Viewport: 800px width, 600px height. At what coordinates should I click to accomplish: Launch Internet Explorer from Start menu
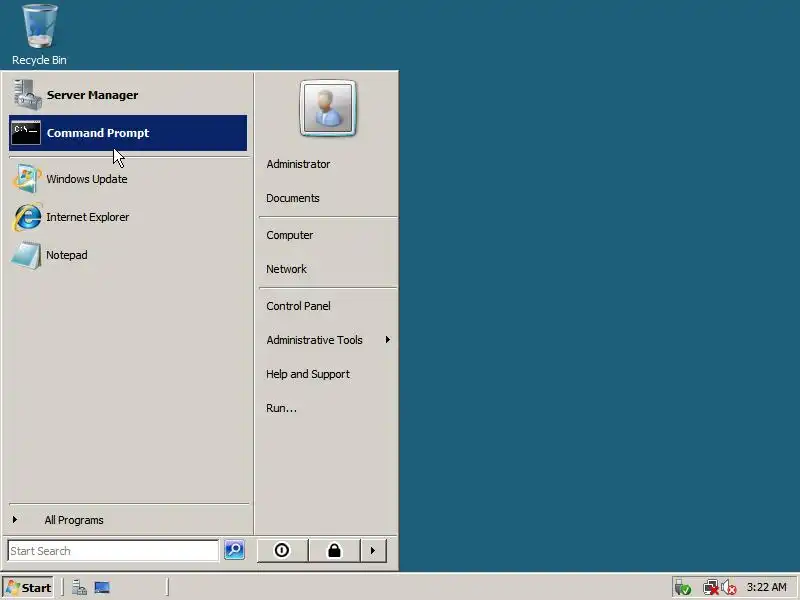[128, 217]
